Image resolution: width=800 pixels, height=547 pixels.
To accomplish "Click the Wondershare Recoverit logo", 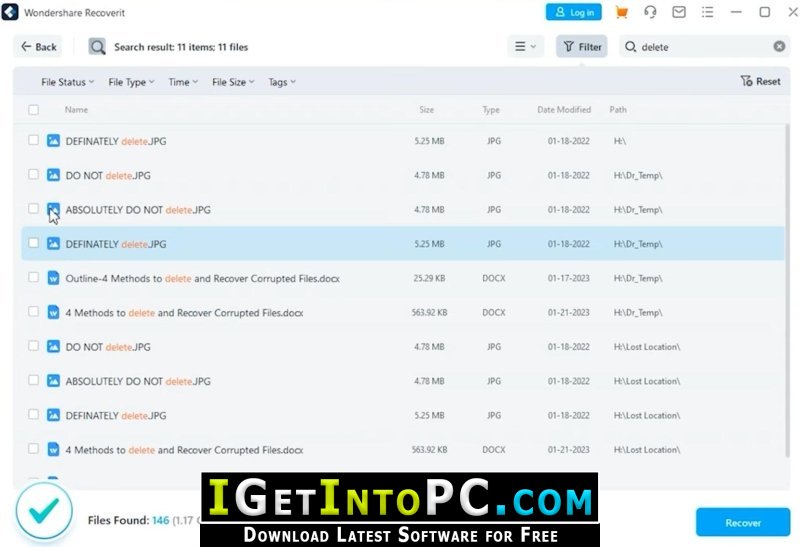I will [10, 12].
